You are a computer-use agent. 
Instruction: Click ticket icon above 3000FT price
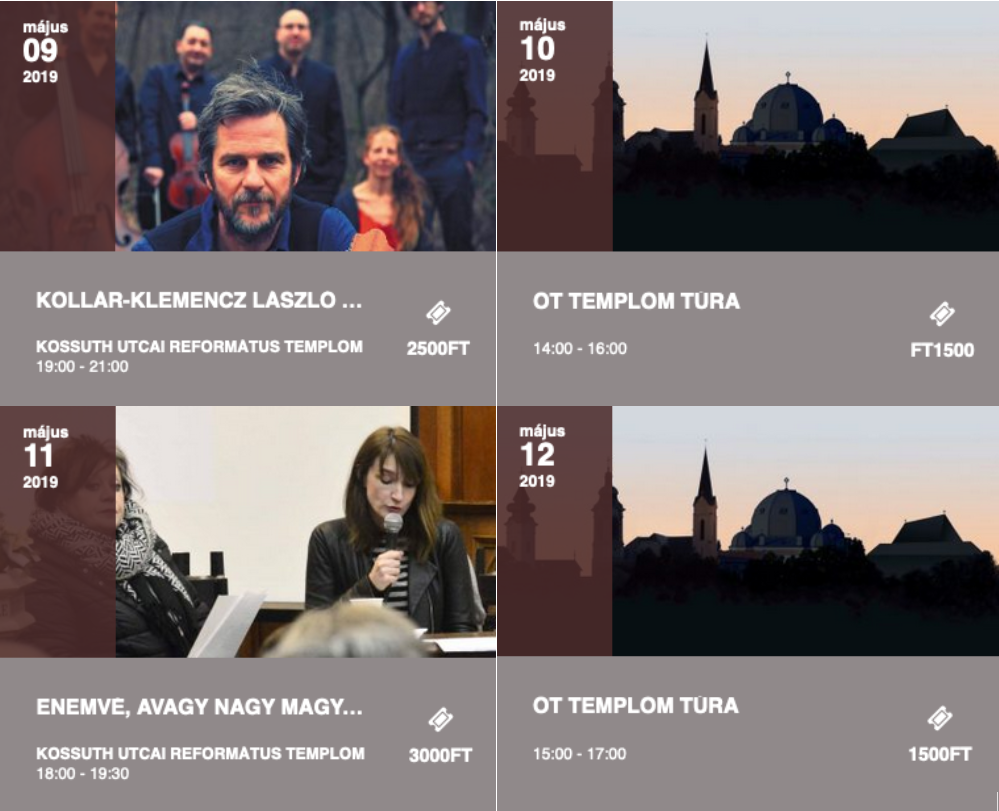440,719
